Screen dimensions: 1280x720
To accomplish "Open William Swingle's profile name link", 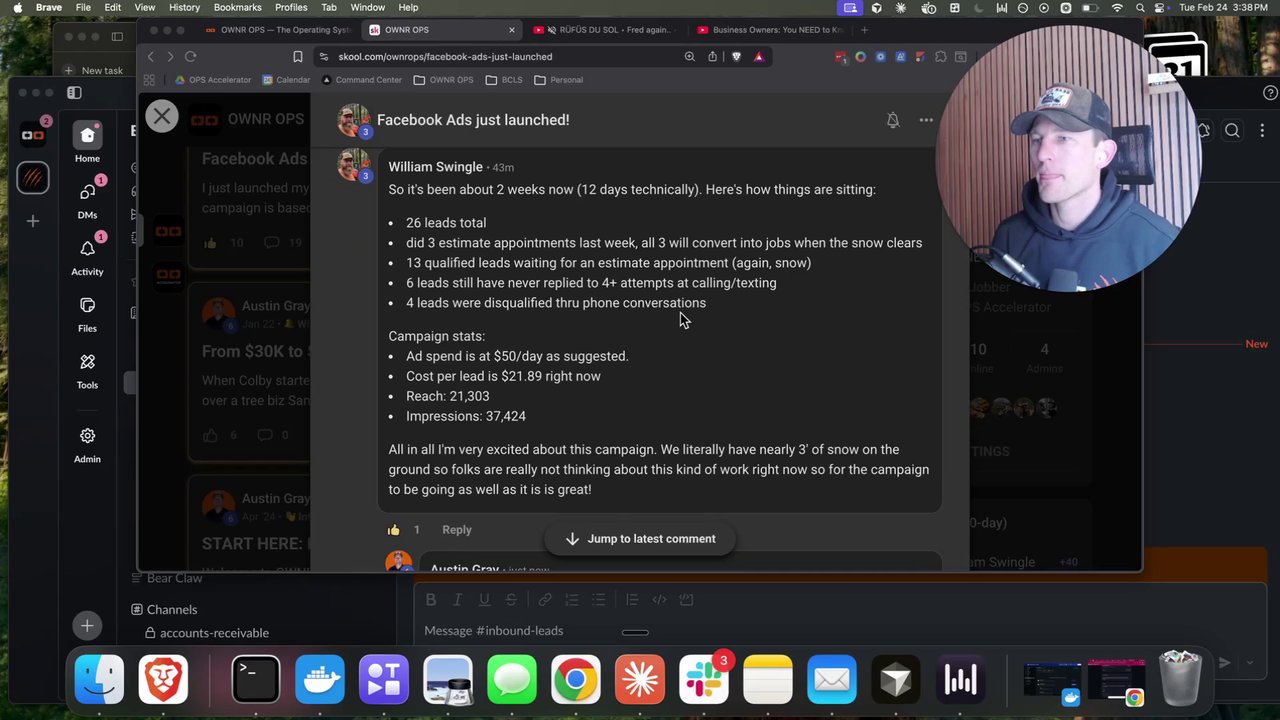I will 436,167.
